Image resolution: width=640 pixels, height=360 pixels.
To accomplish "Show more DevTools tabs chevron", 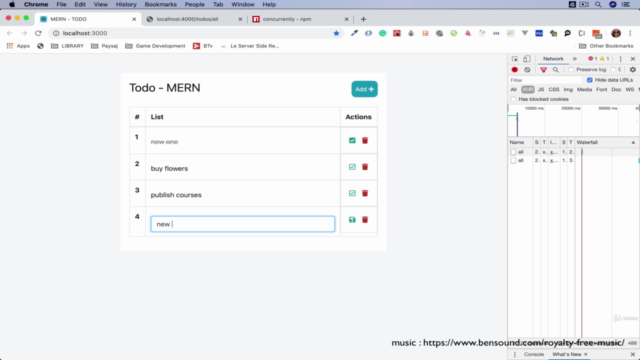I will (x=575, y=59).
